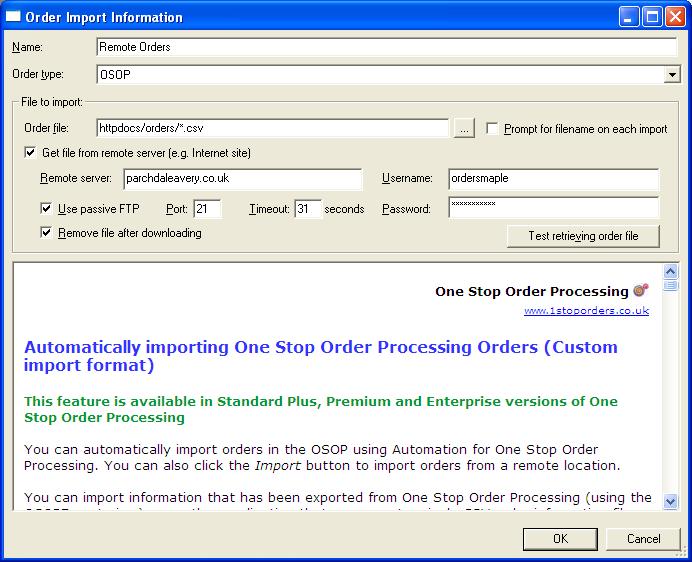Image resolution: width=692 pixels, height=562 pixels.
Task: Open the Order type dropdown
Action: tap(671, 75)
